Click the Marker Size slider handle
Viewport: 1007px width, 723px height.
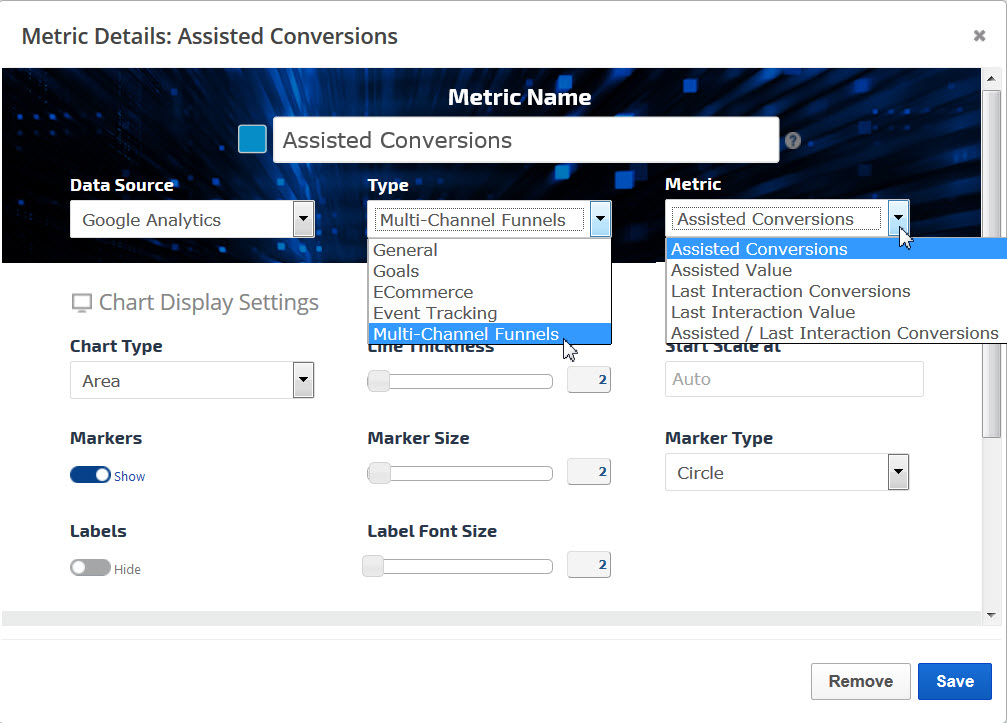pos(379,473)
